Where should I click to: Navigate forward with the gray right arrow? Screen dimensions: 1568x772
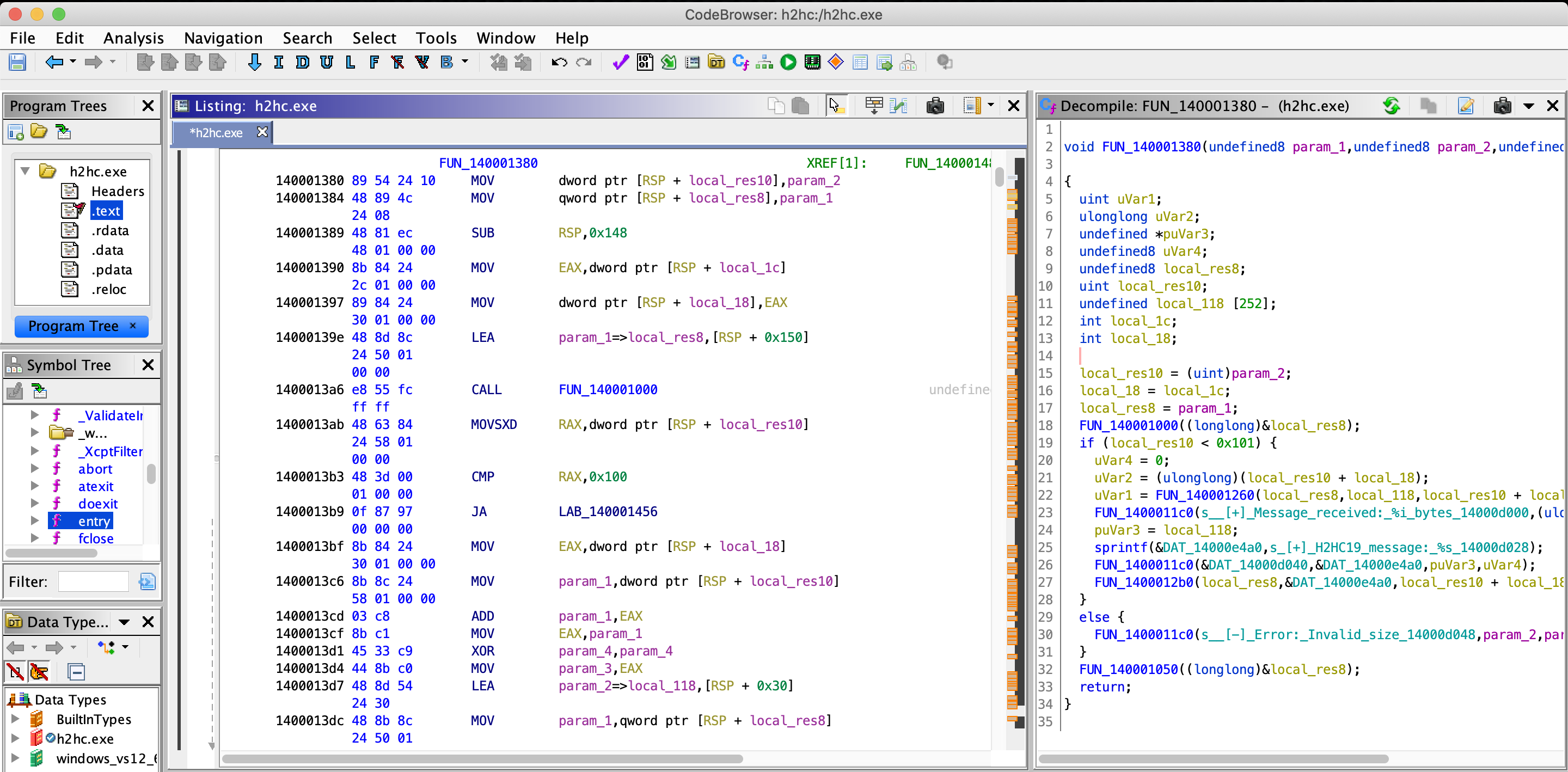(93, 62)
